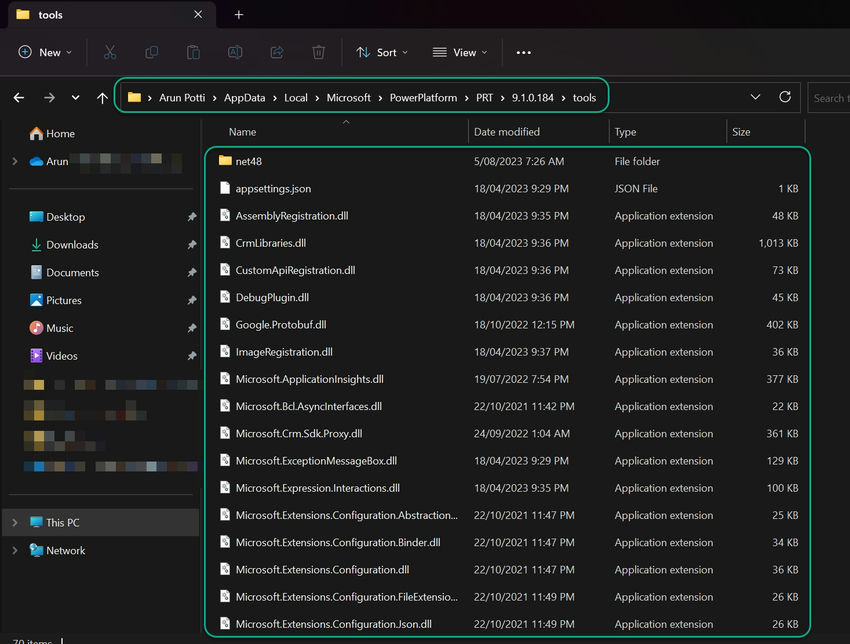Click the Share icon in toolbar
Screen dimensions: 850x644
(277, 52)
